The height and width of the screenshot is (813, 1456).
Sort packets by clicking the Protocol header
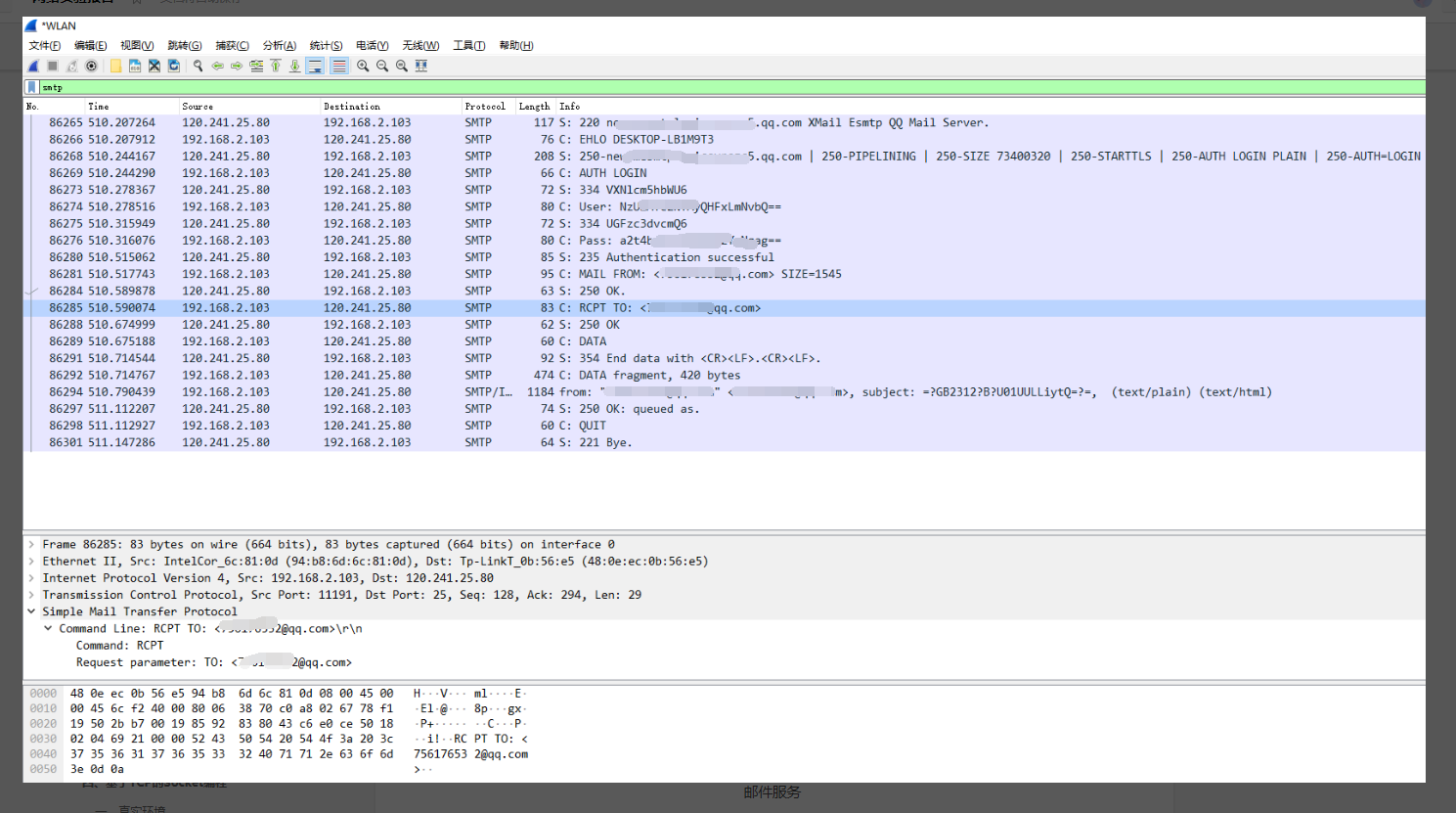[485, 107]
